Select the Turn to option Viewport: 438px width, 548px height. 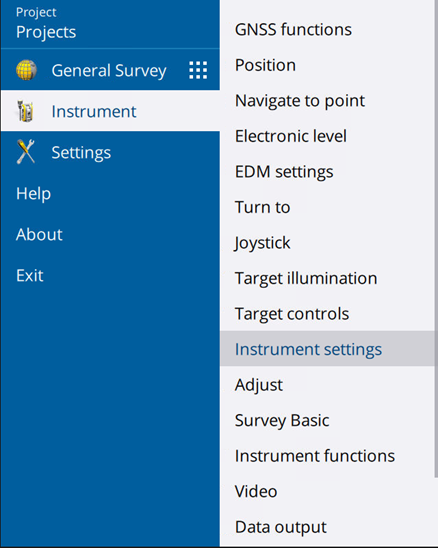263,207
